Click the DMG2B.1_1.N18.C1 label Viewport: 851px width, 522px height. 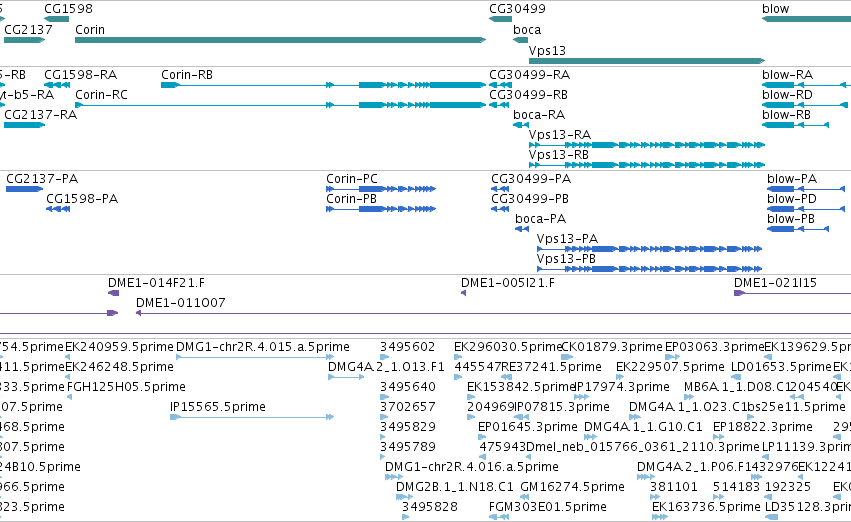pos(455,487)
